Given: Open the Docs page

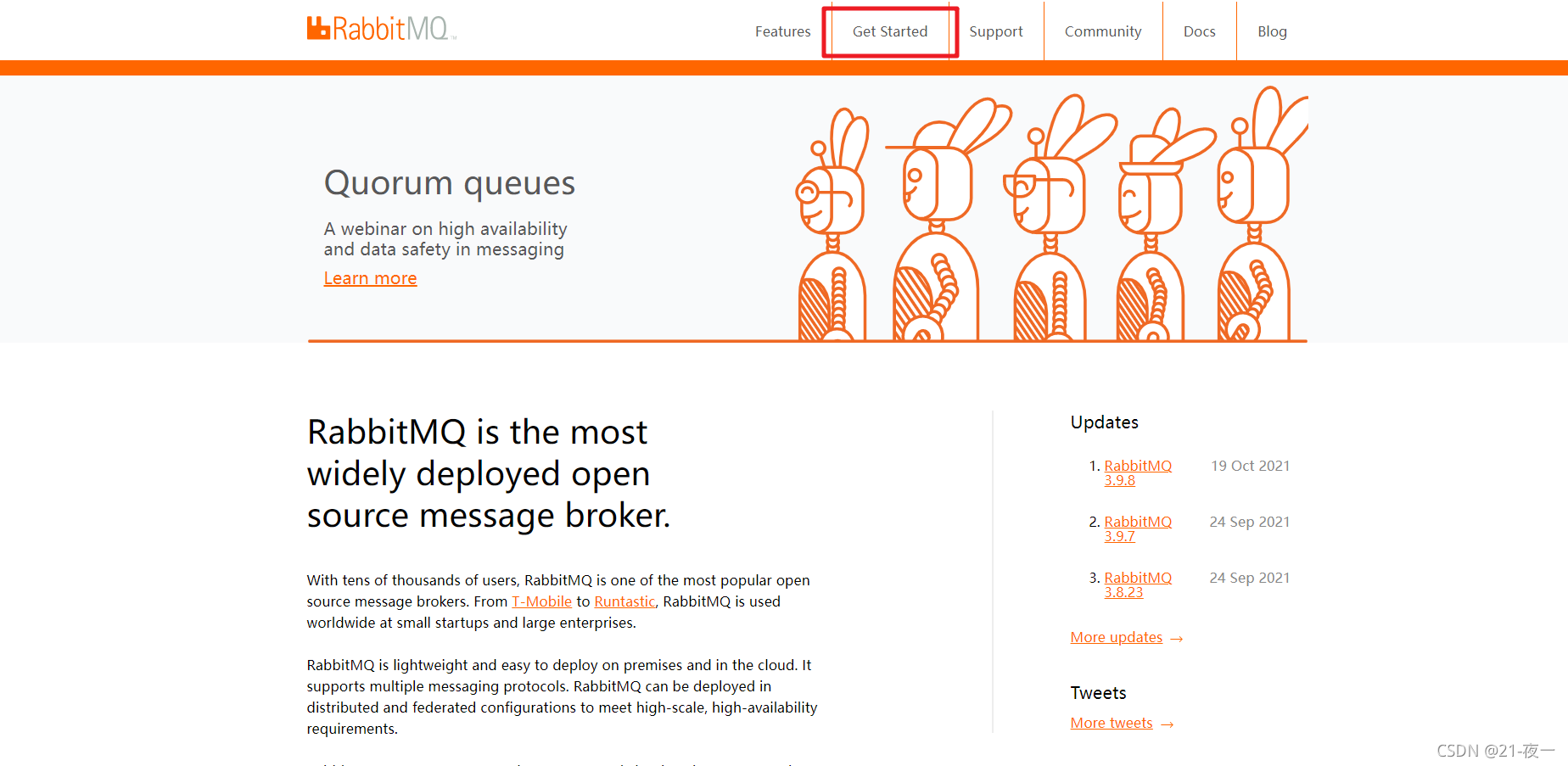Looking at the screenshot, I should click(x=1200, y=31).
